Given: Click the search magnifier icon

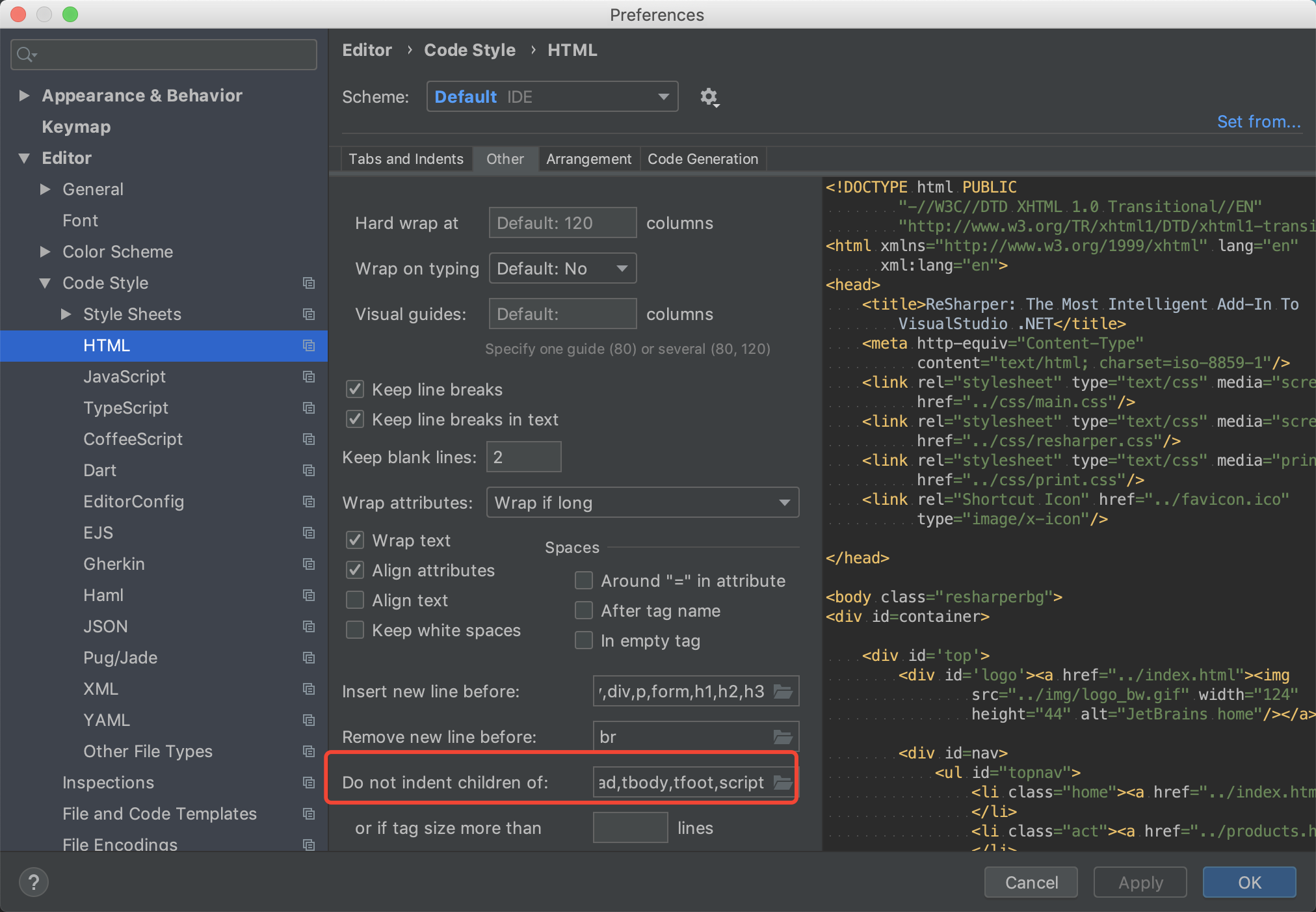Looking at the screenshot, I should click(26, 55).
